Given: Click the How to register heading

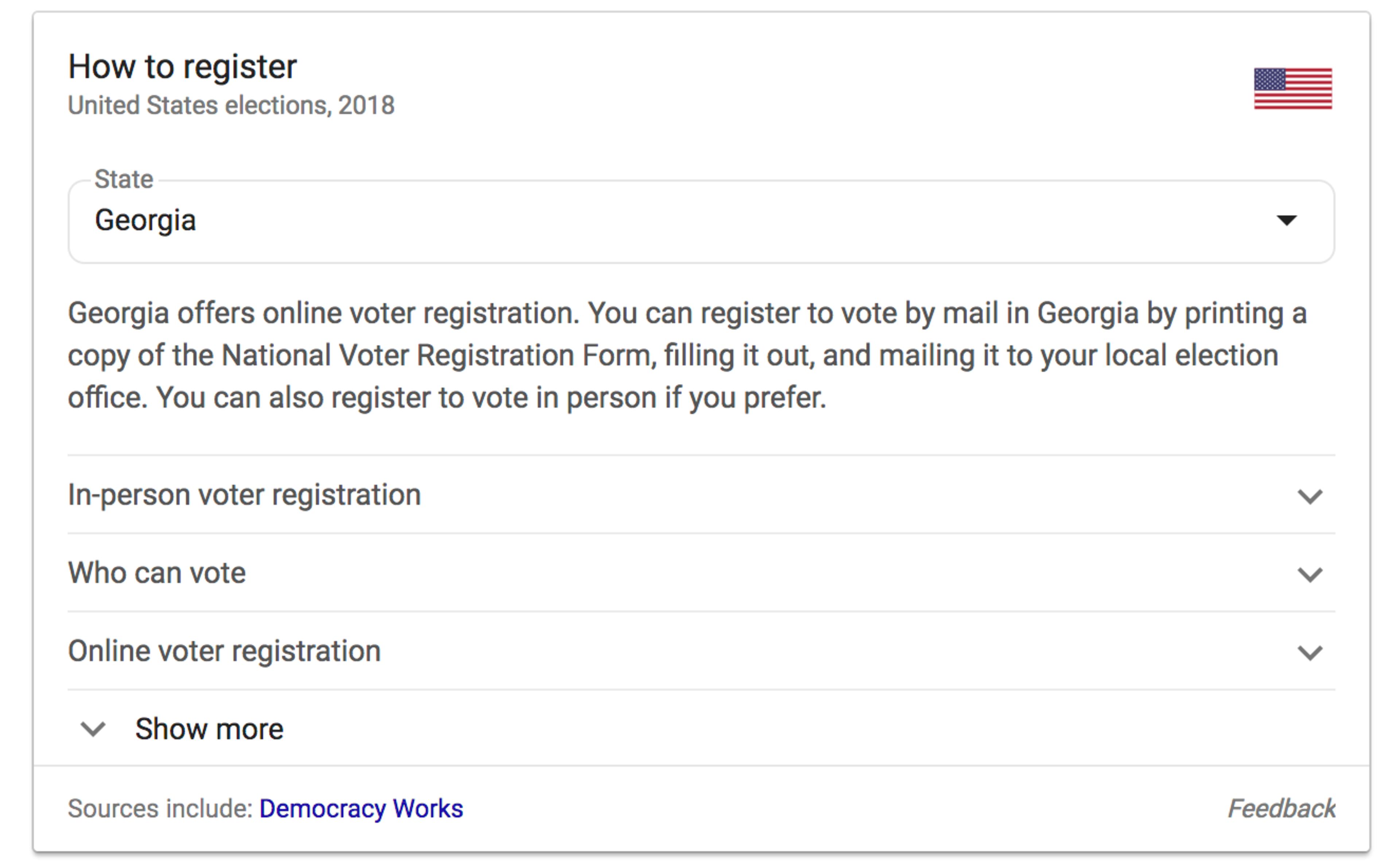Looking at the screenshot, I should point(182,67).
